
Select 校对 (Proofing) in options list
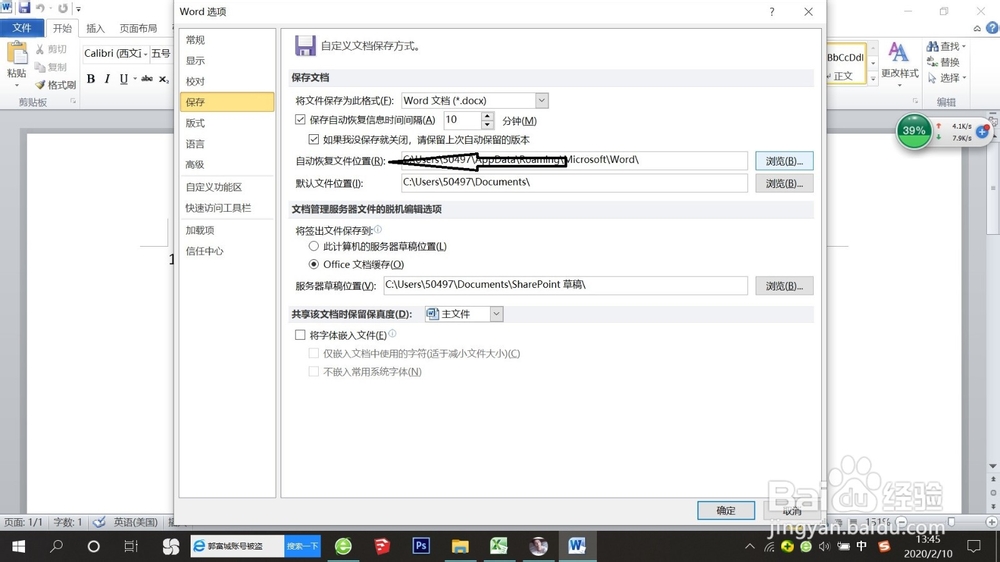227,81
